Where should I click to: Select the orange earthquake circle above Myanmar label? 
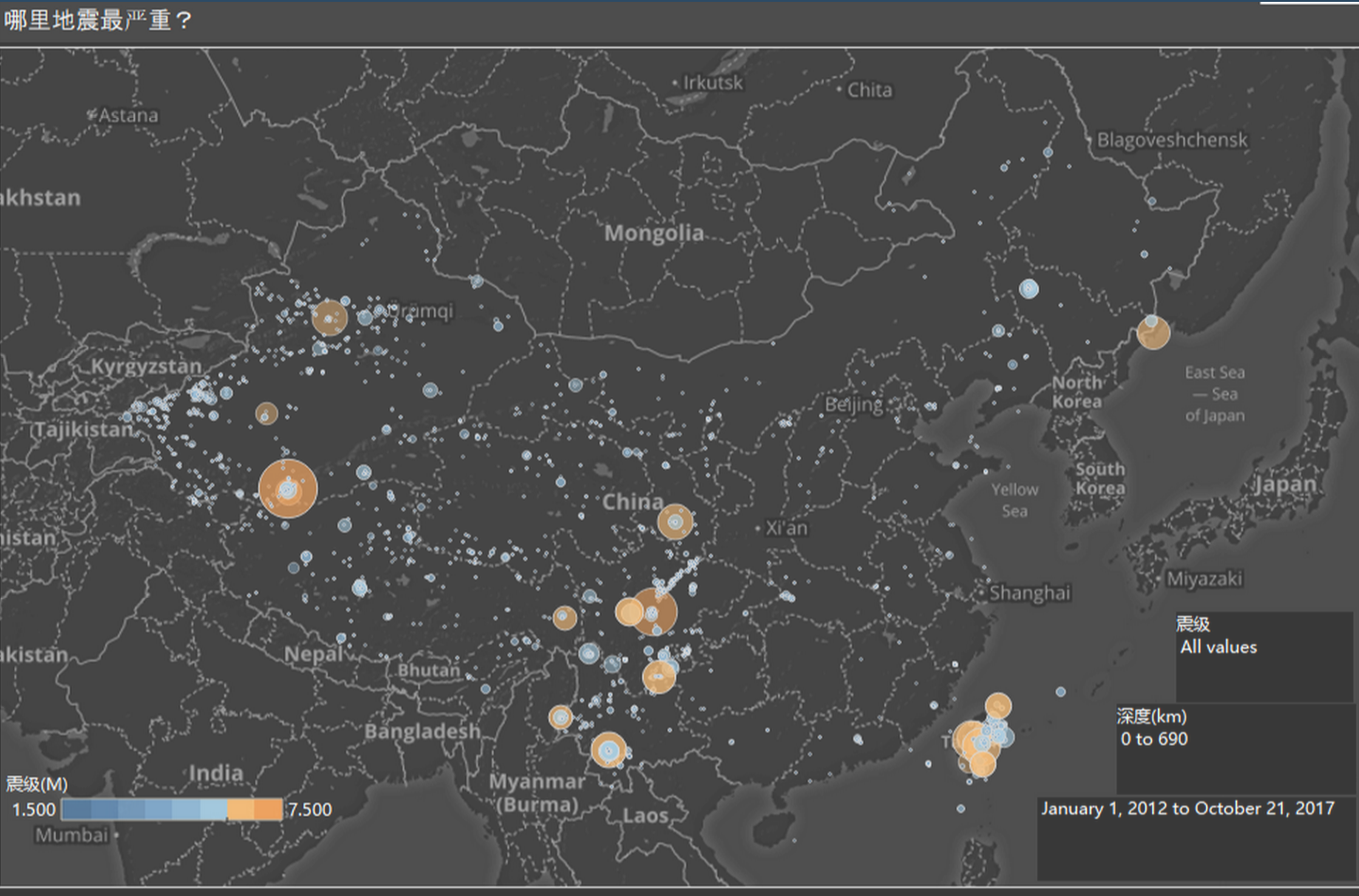pyautogui.click(x=609, y=750)
